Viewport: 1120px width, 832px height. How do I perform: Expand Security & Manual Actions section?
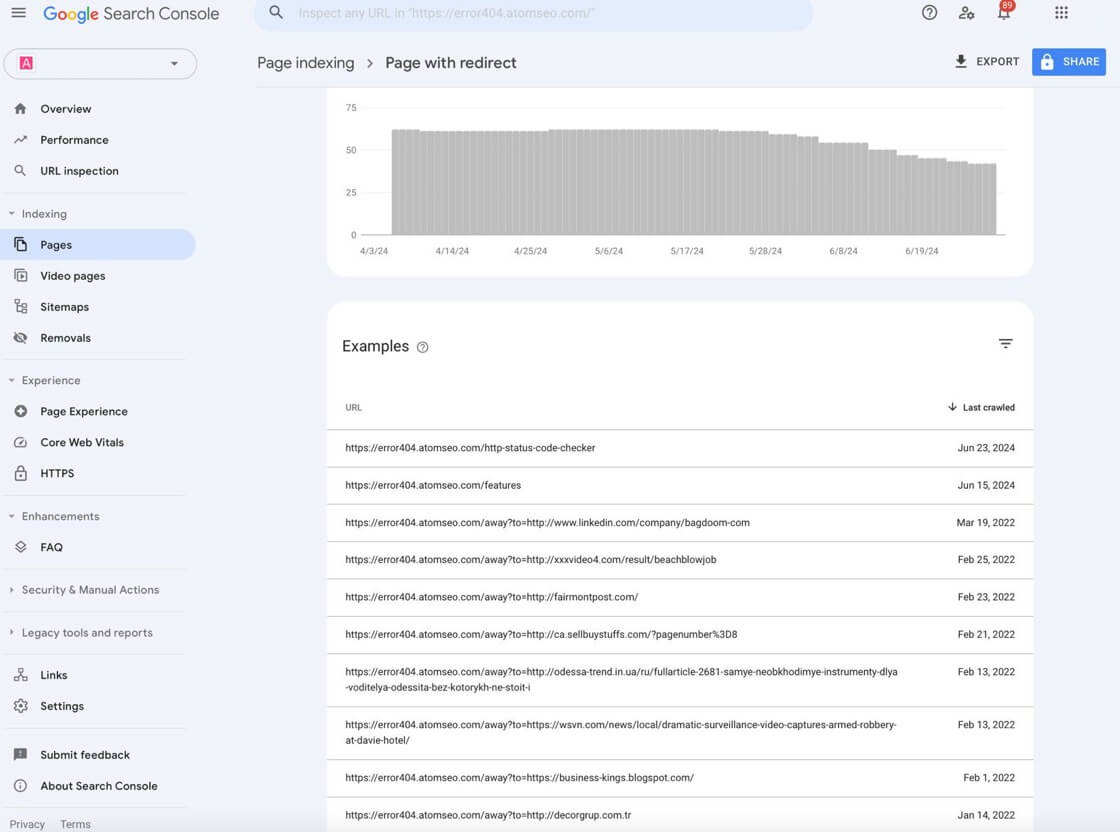click(x=12, y=590)
